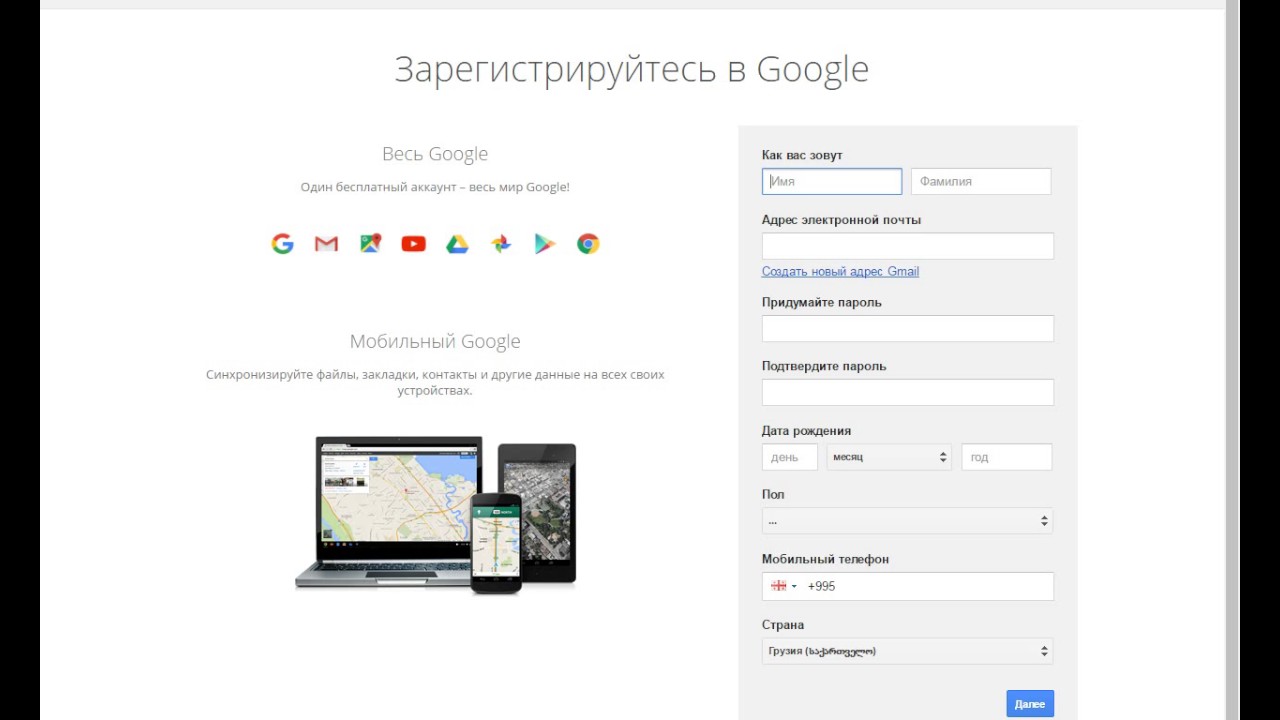Follow the Создать новый адрес Gmail link

click(x=840, y=272)
